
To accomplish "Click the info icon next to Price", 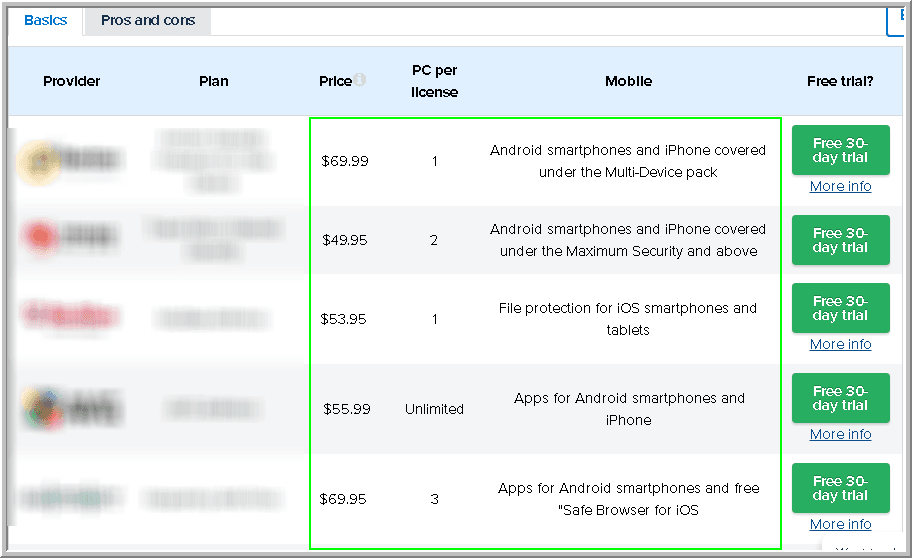I will [x=360, y=80].
